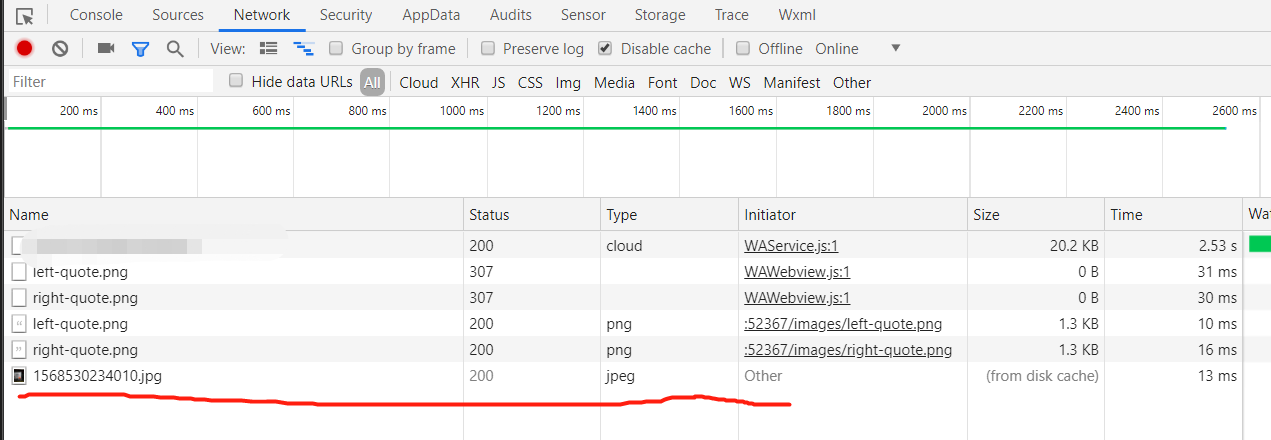
Task: Click the red record network log button
Action: (x=25, y=48)
